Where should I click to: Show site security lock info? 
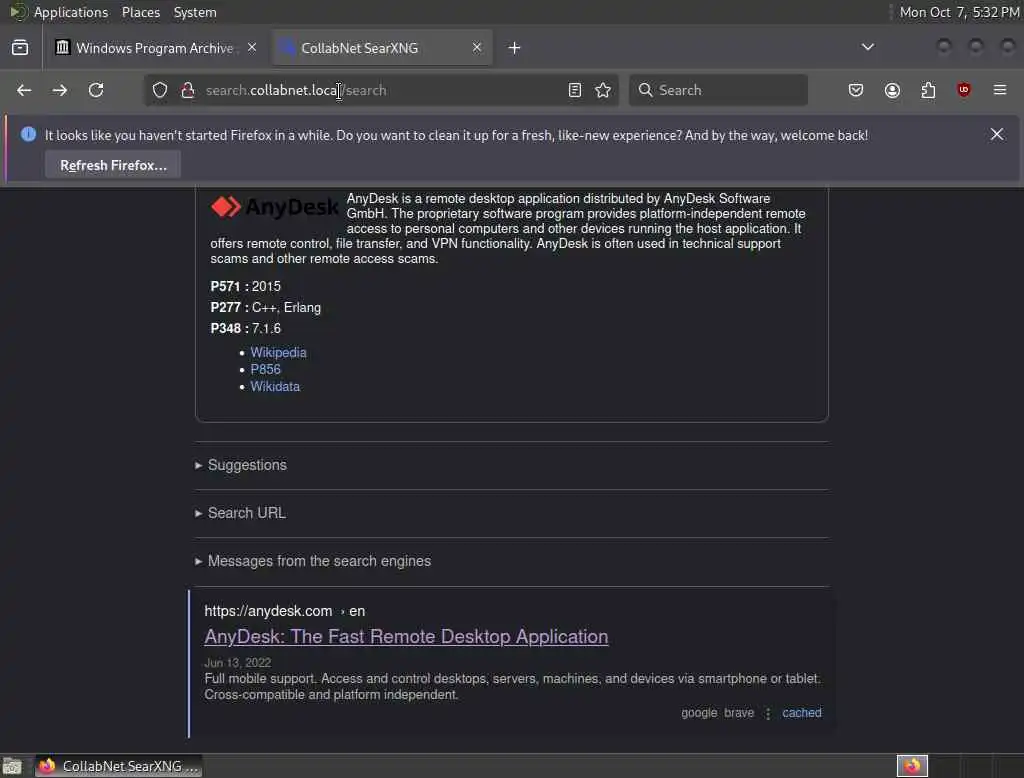[x=188, y=90]
